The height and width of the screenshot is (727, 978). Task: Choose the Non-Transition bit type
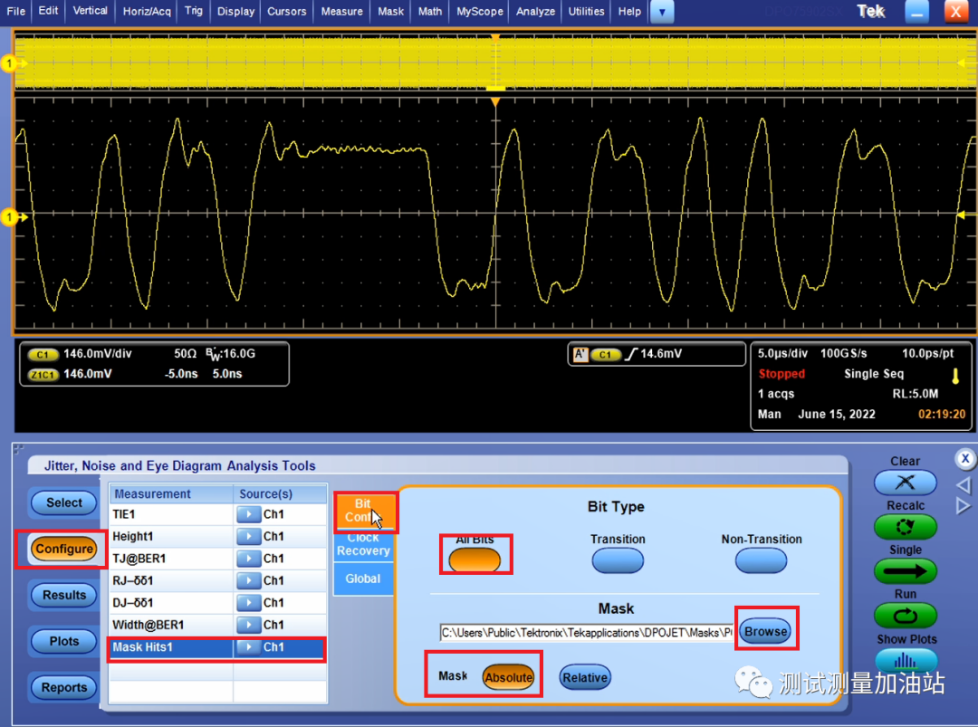click(x=761, y=561)
